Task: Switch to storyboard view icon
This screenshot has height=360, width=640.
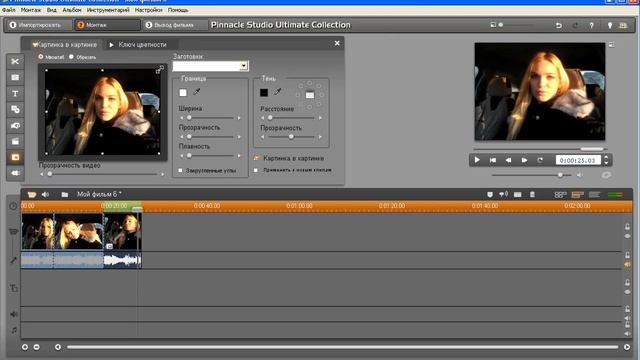Action: pos(560,195)
